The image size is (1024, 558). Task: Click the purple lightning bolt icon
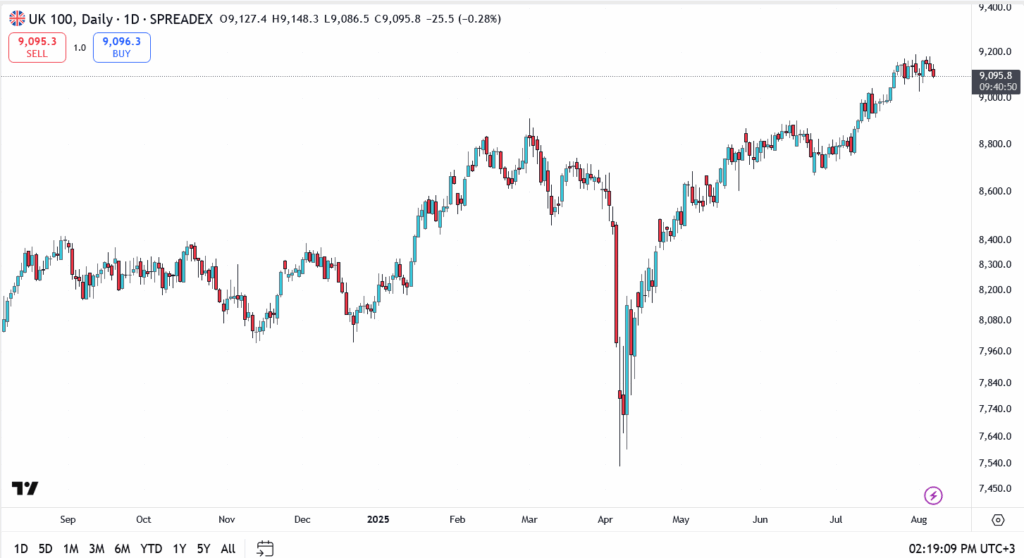(933, 495)
